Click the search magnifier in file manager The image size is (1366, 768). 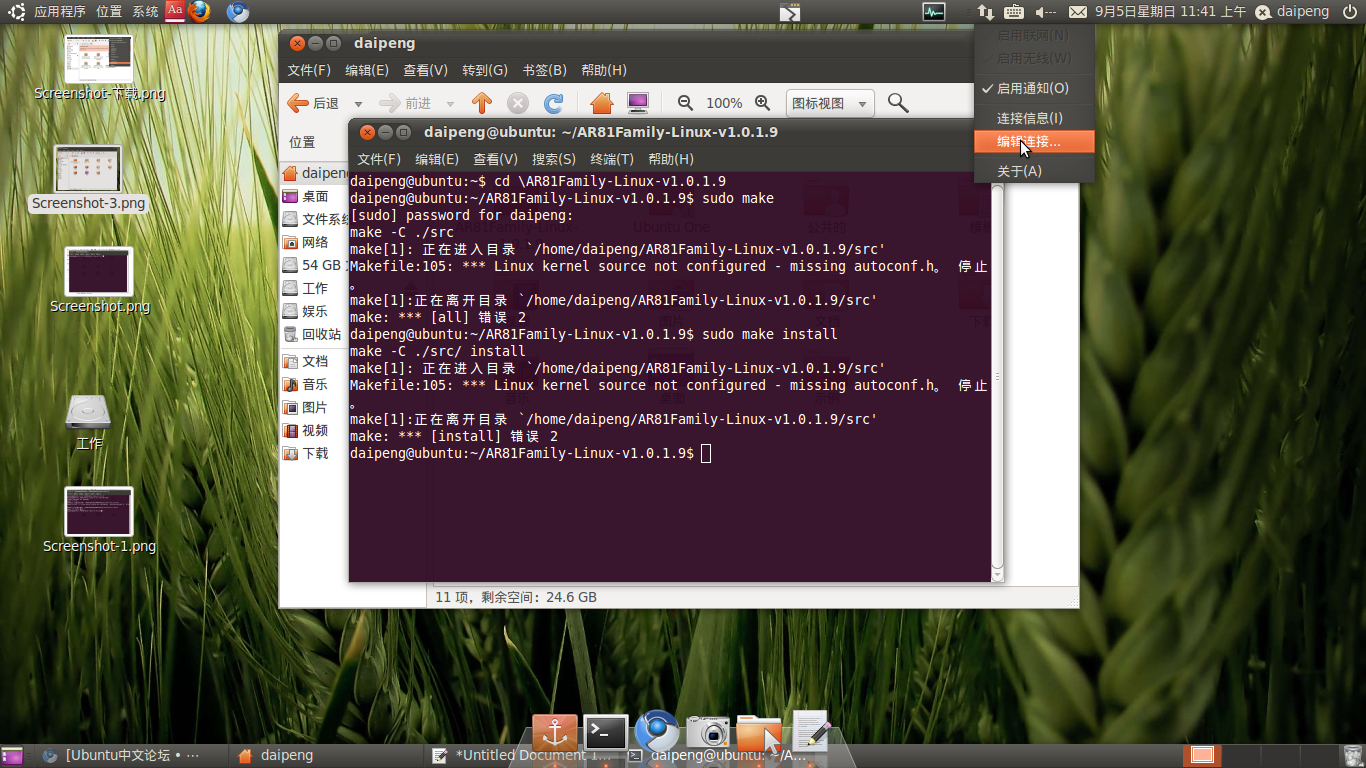pyautogui.click(x=897, y=103)
